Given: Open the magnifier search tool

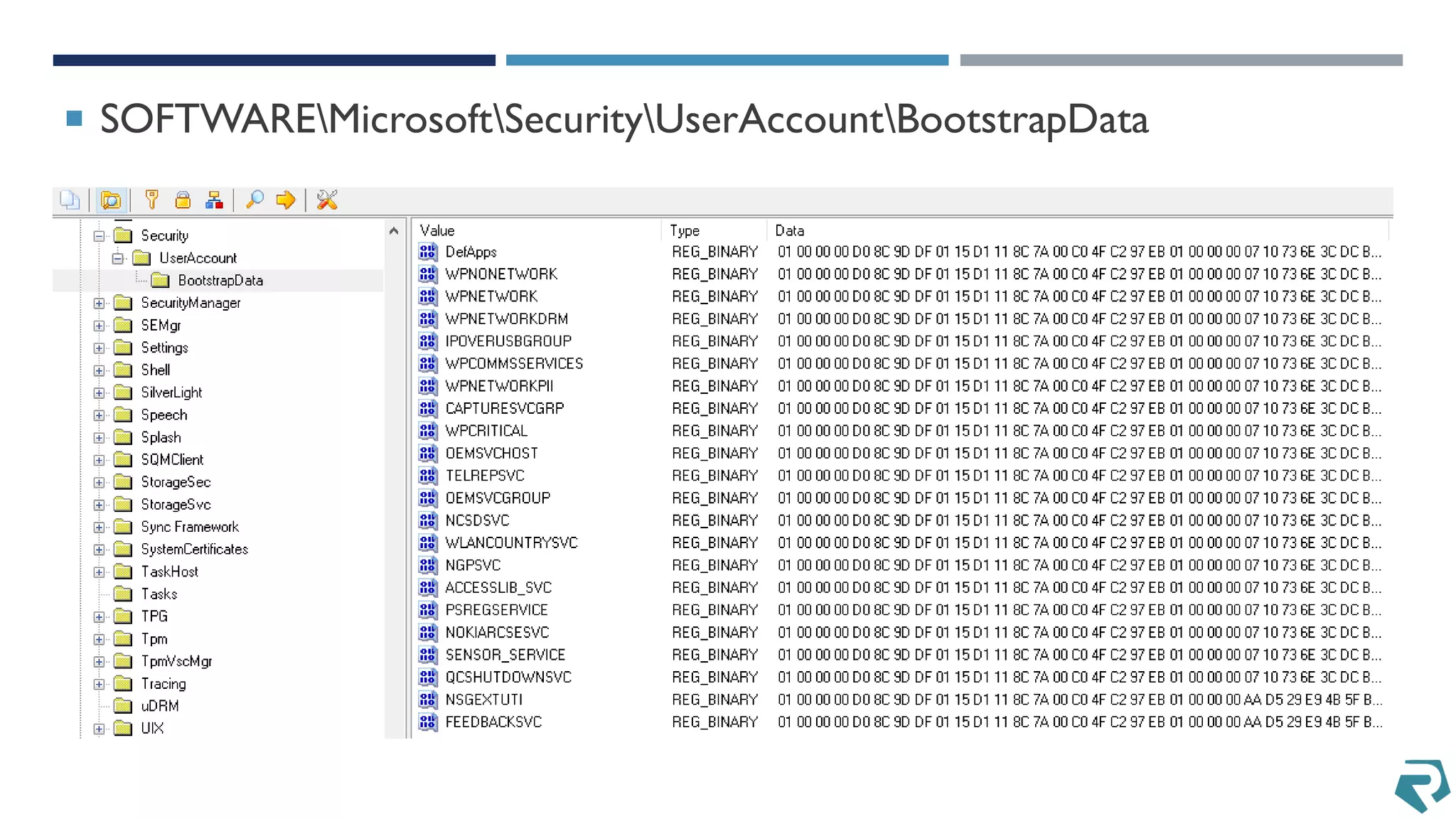Looking at the screenshot, I should [255, 200].
